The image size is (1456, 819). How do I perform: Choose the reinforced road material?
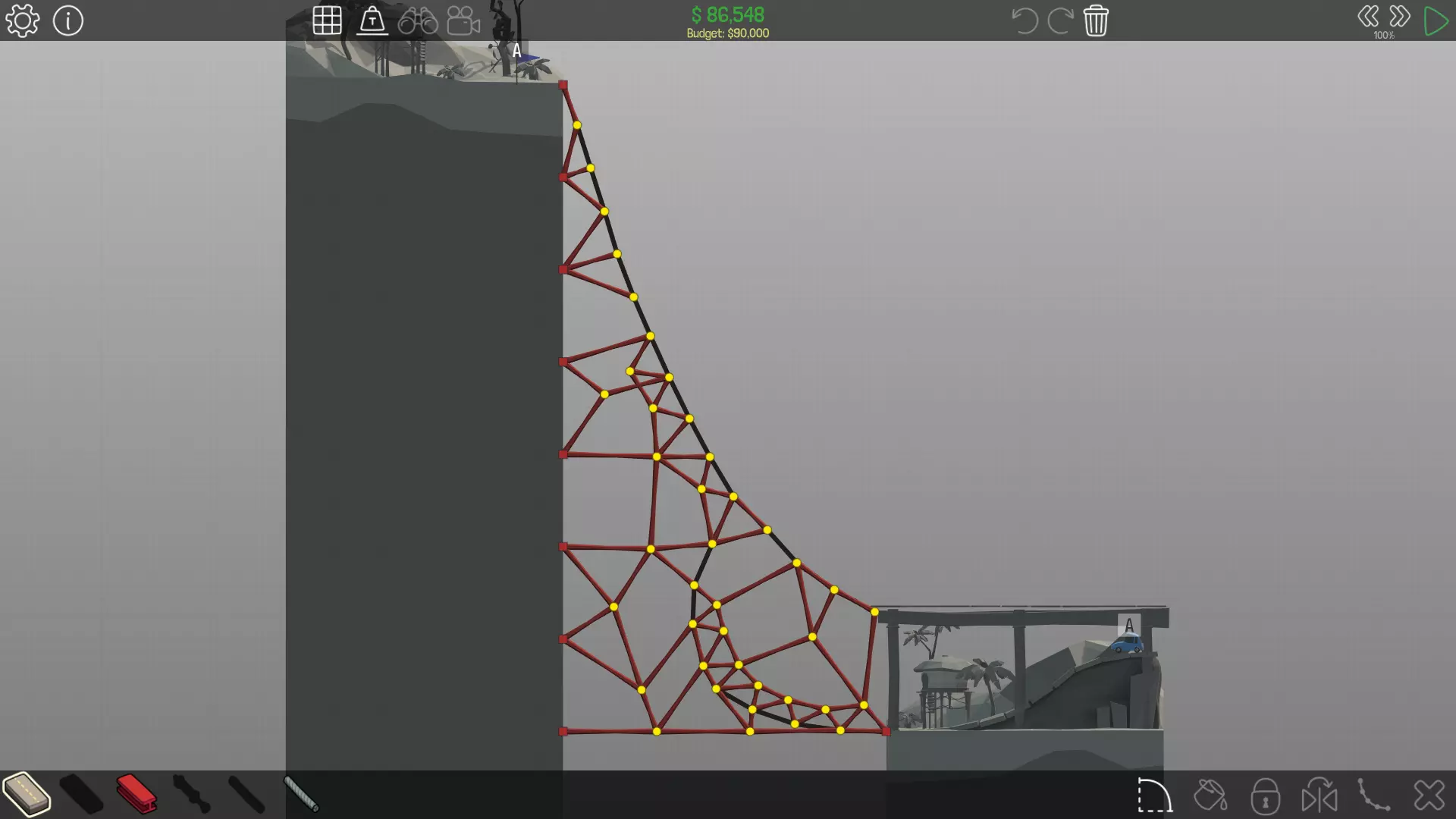[81, 795]
